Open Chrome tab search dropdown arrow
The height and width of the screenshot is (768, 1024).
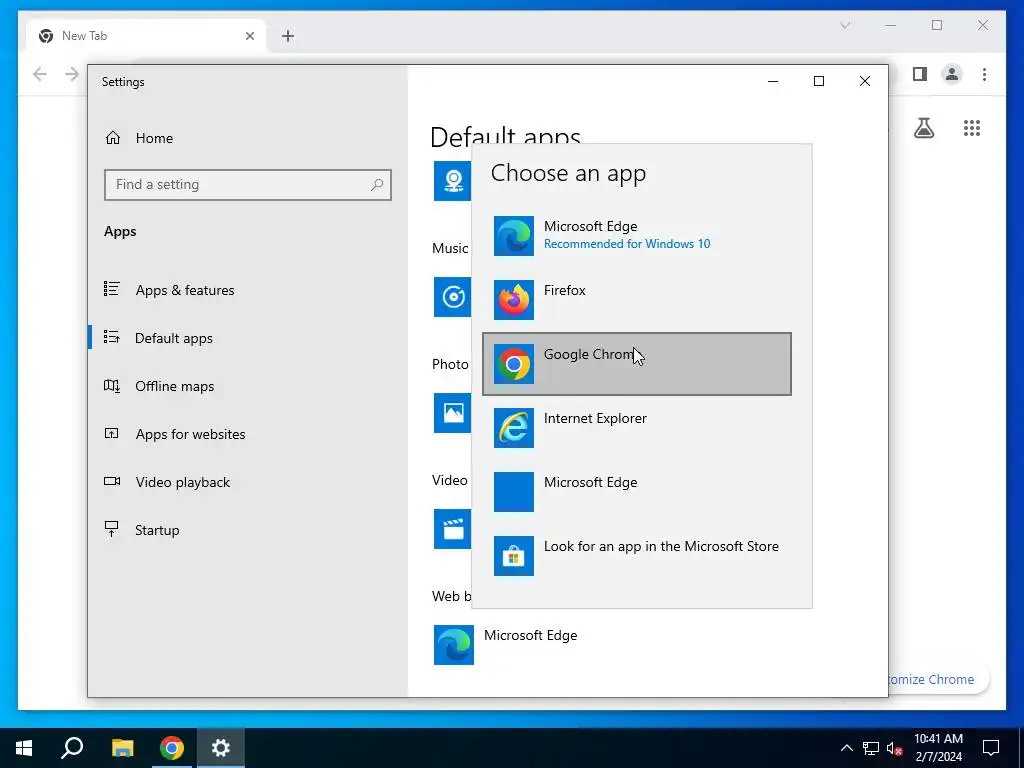(845, 25)
